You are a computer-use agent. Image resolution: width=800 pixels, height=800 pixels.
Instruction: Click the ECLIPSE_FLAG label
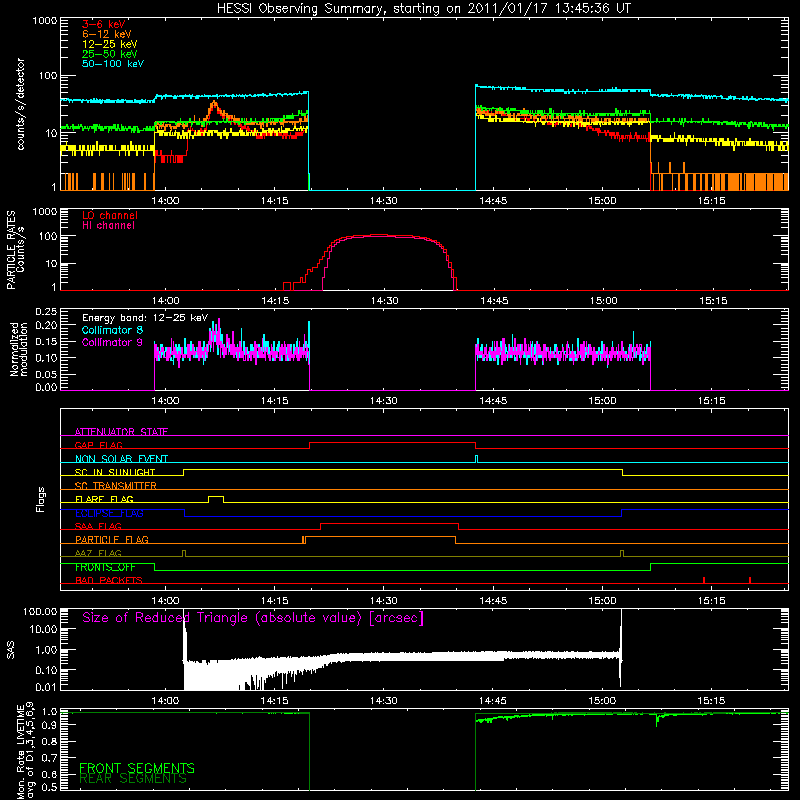[109, 513]
